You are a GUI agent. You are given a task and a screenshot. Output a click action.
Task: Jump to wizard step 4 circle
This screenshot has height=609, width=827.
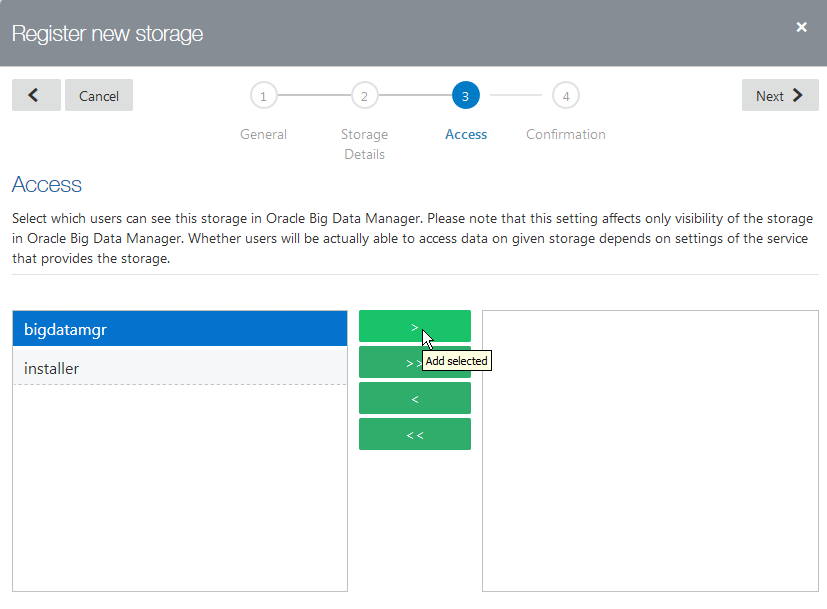point(566,95)
